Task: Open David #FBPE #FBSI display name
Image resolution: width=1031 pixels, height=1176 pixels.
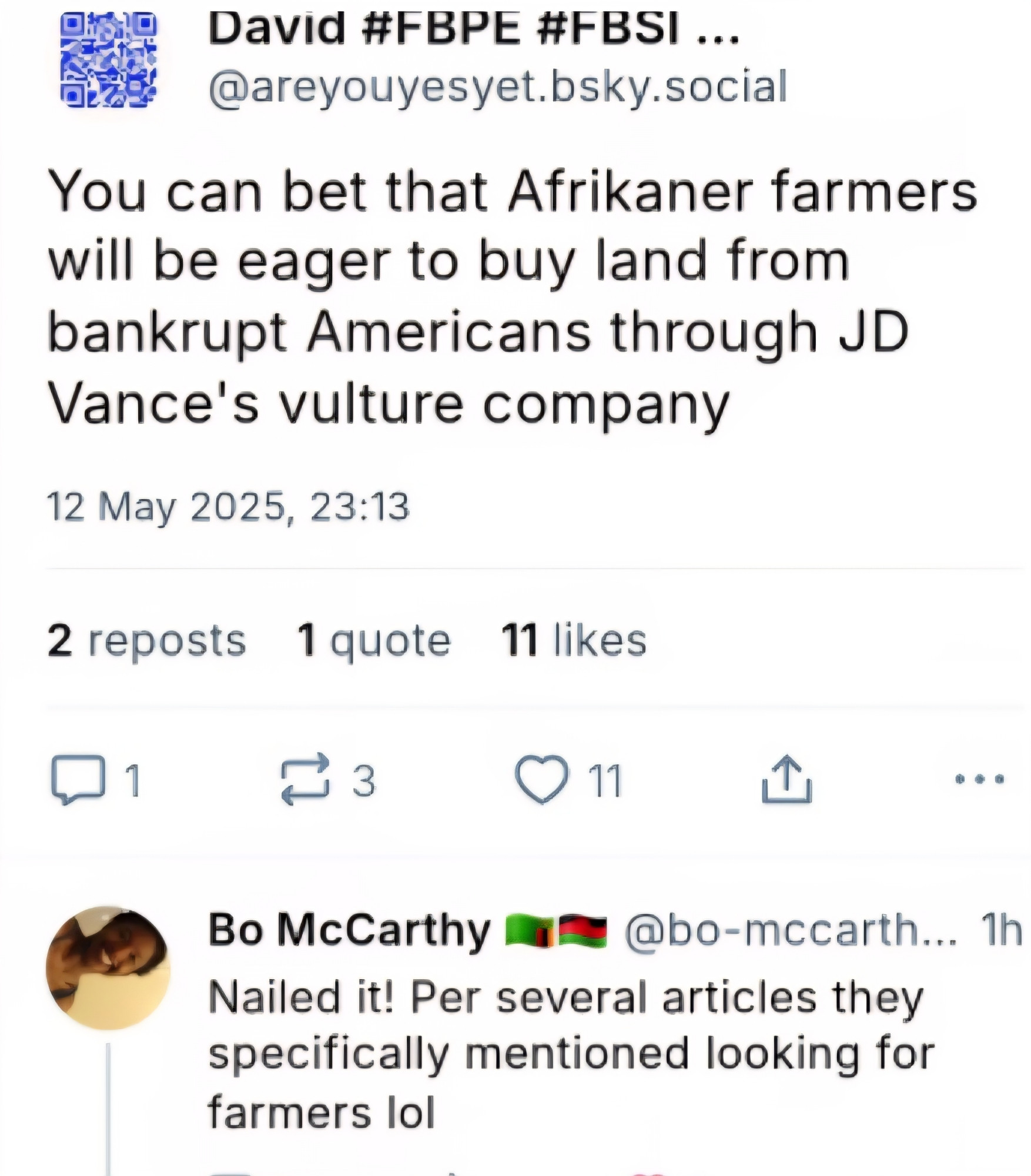Action: click(x=473, y=27)
